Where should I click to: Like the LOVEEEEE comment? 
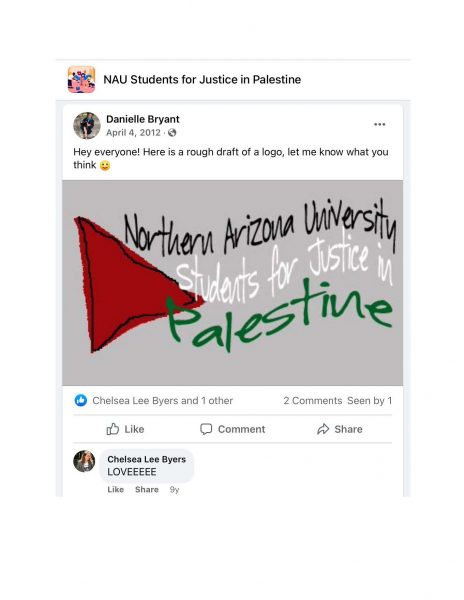click(x=116, y=489)
